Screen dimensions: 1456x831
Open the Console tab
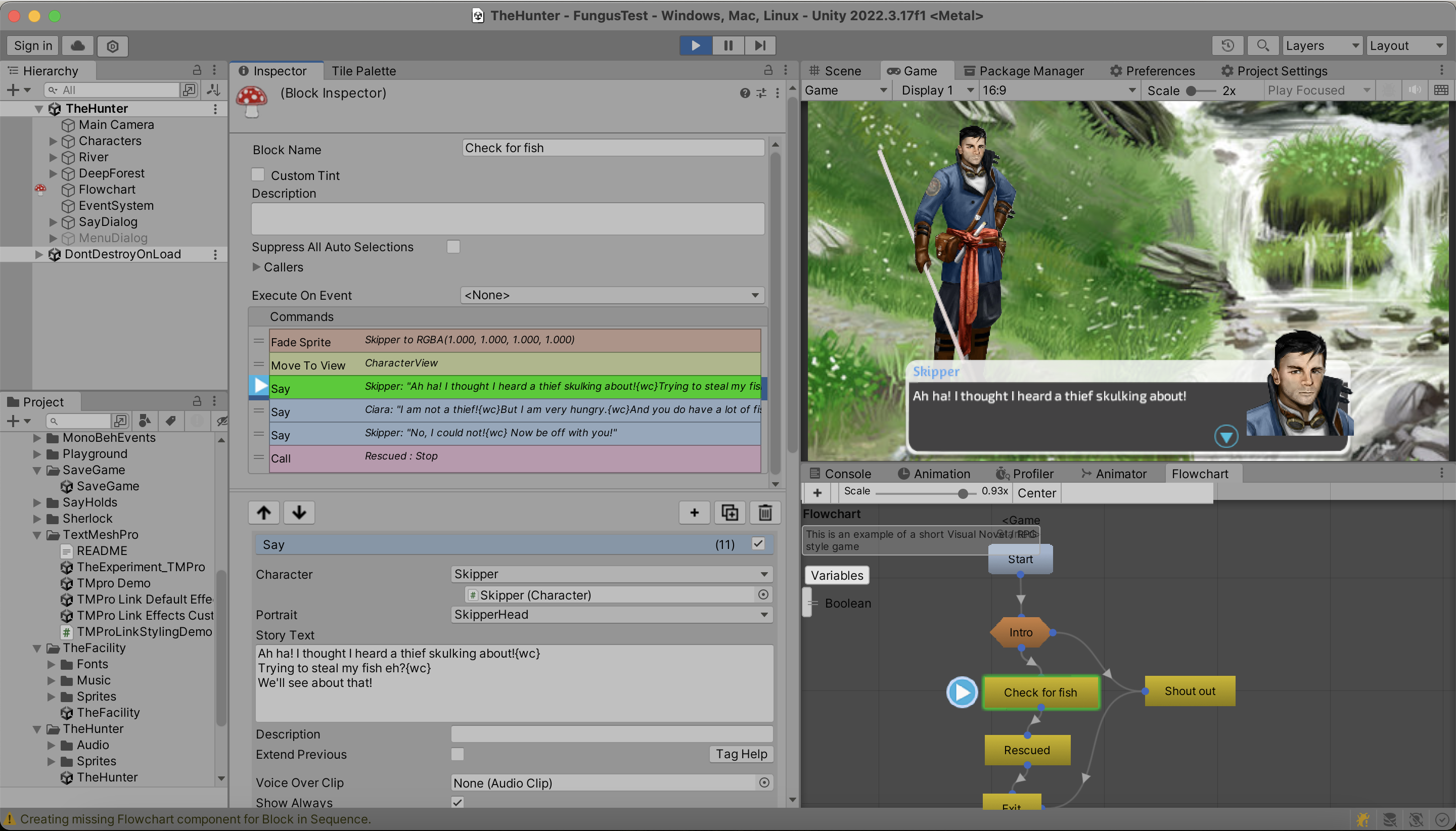(x=841, y=474)
